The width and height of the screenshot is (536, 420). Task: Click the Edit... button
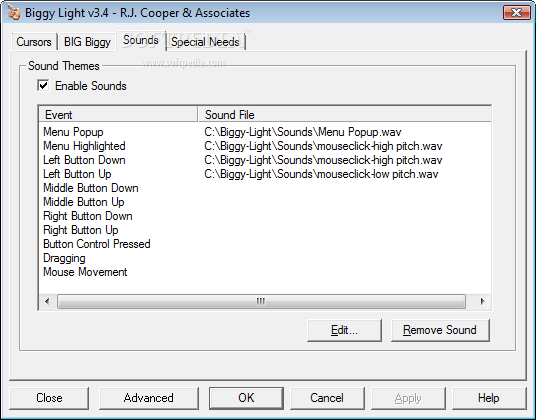(x=344, y=330)
